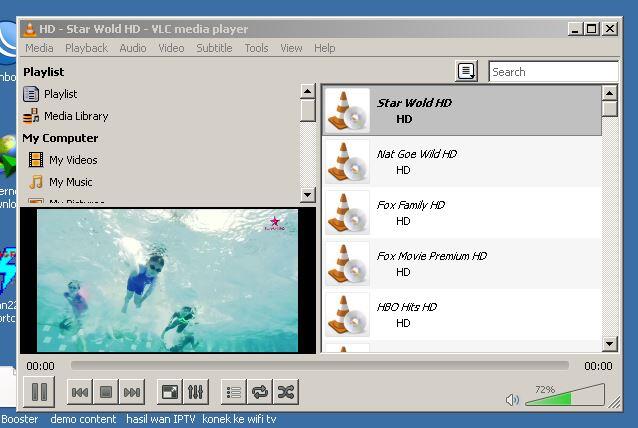
Task: Select the HBO Hits HD entry
Action: point(462,314)
